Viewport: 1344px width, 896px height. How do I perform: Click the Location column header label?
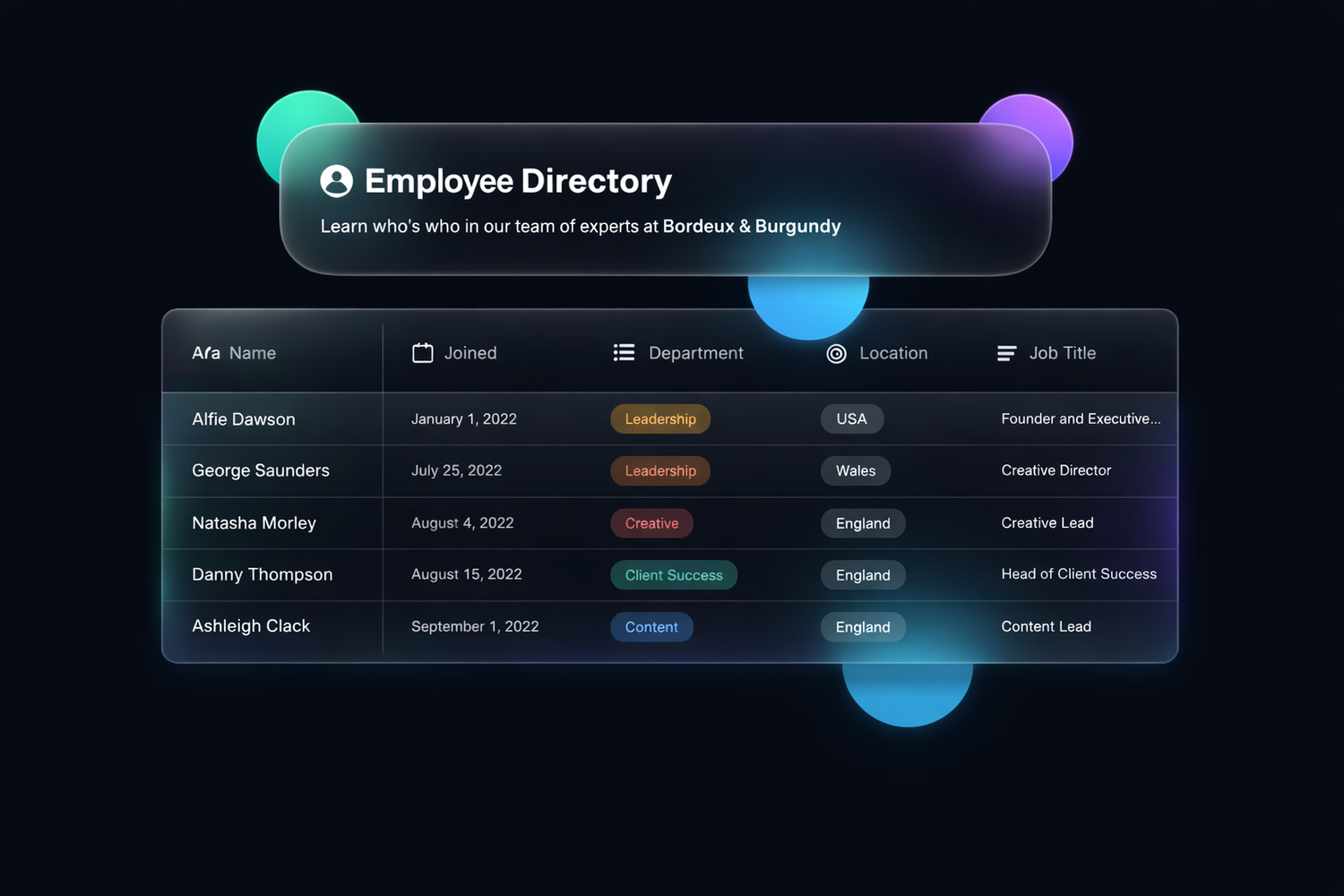(893, 353)
